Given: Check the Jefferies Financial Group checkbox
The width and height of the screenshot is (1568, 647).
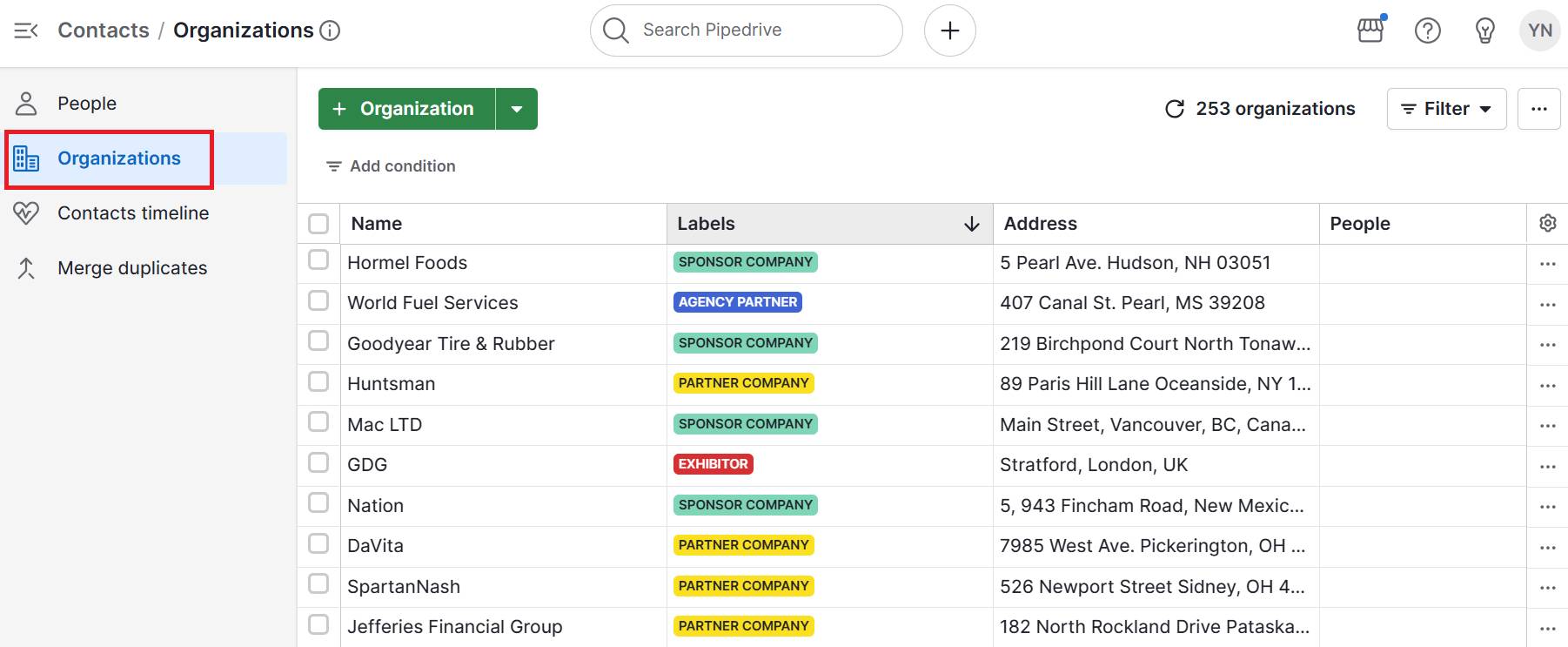Looking at the screenshot, I should [x=318, y=624].
